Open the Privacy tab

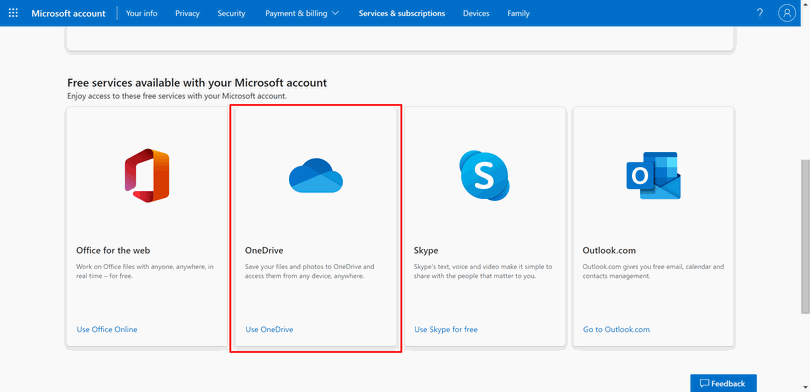click(x=187, y=13)
